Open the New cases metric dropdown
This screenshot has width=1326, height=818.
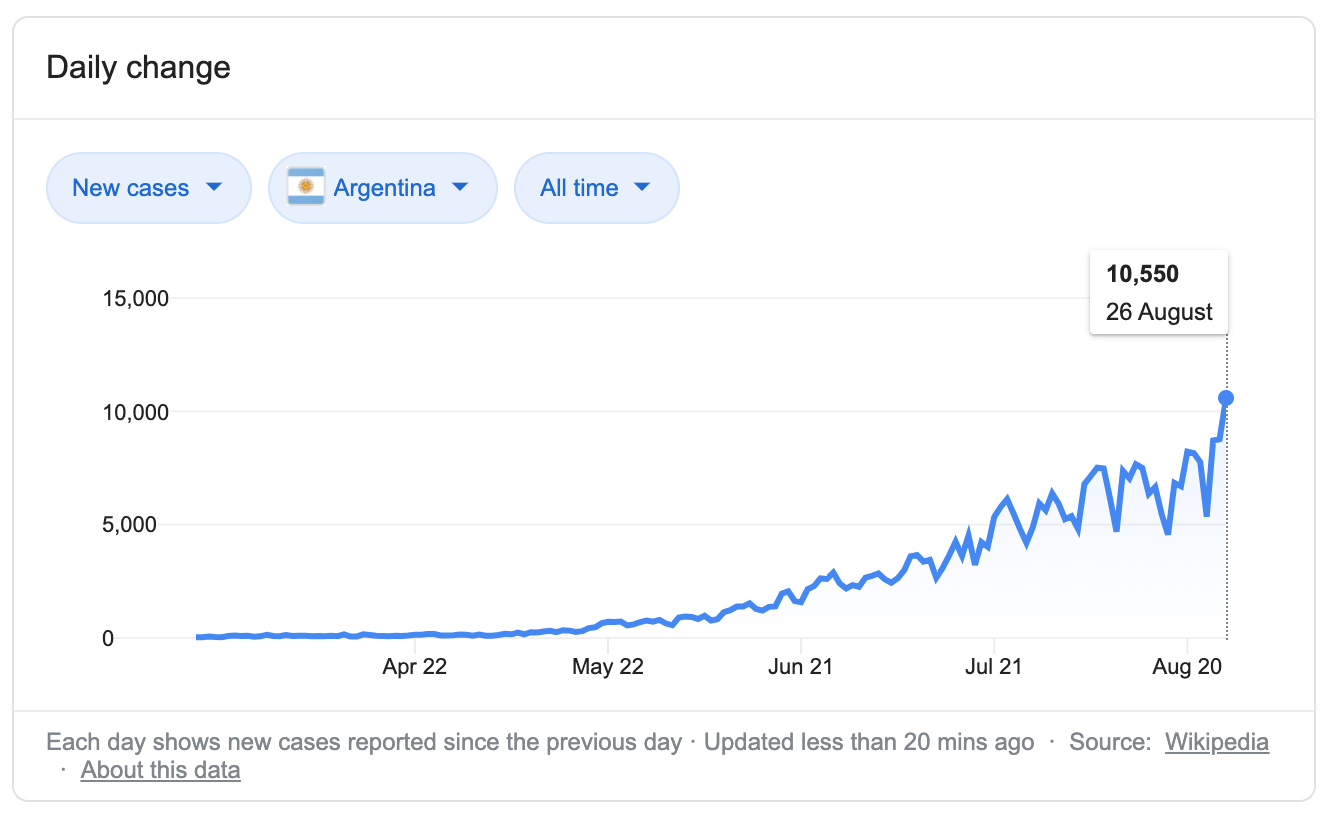click(148, 188)
